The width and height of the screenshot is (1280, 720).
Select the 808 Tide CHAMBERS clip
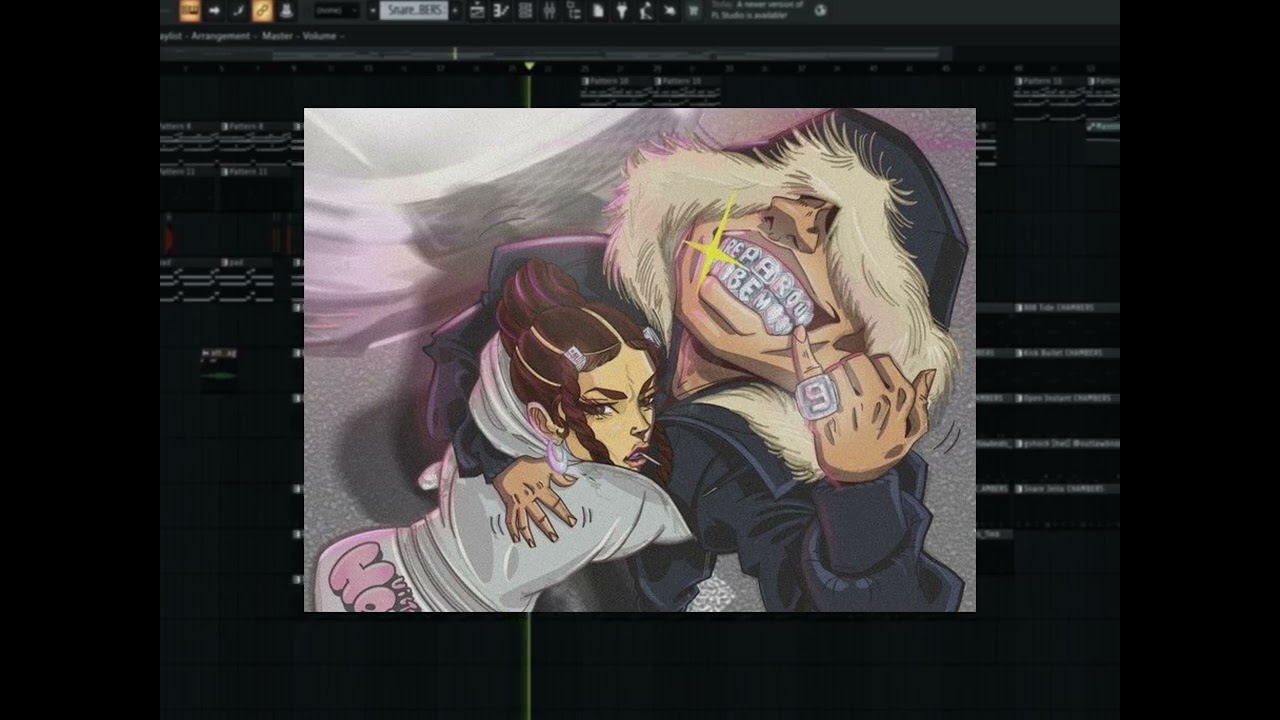pyautogui.click(x=1067, y=308)
